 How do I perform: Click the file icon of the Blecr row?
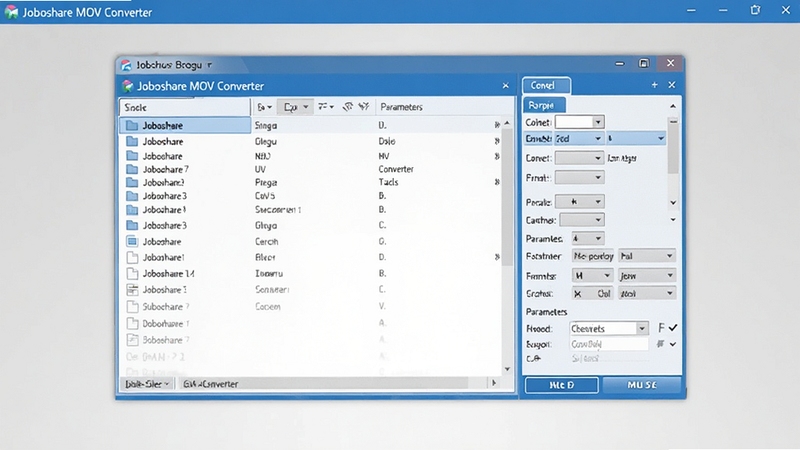point(132,257)
